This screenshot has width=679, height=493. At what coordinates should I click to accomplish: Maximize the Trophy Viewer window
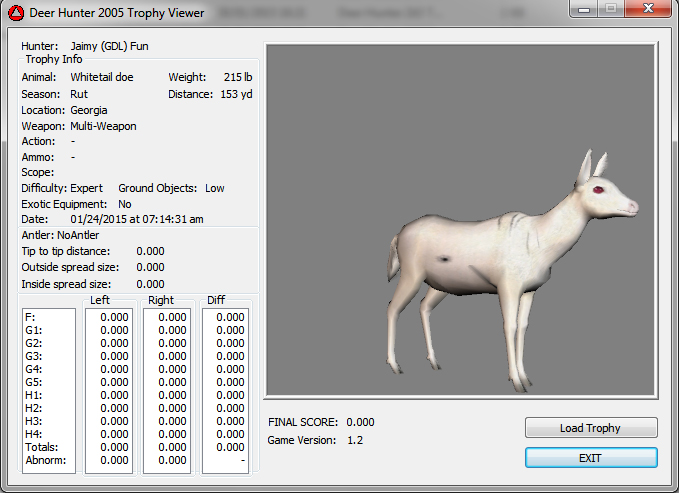612,9
